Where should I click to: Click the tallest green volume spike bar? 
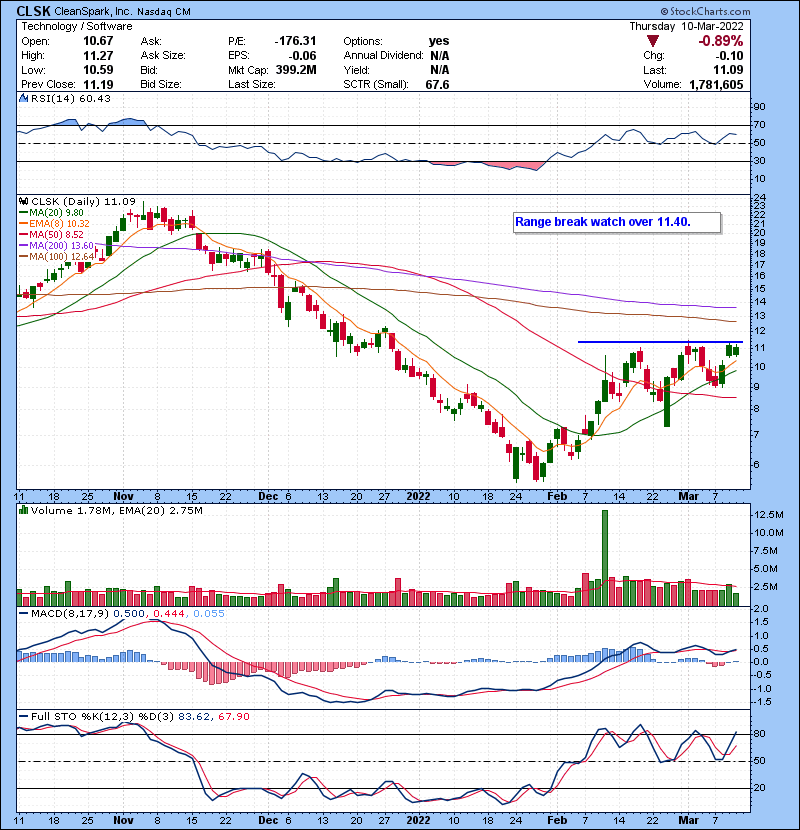pos(605,558)
